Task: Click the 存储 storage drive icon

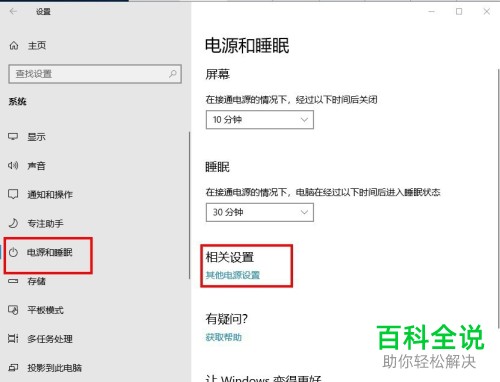Action: click(x=13, y=281)
